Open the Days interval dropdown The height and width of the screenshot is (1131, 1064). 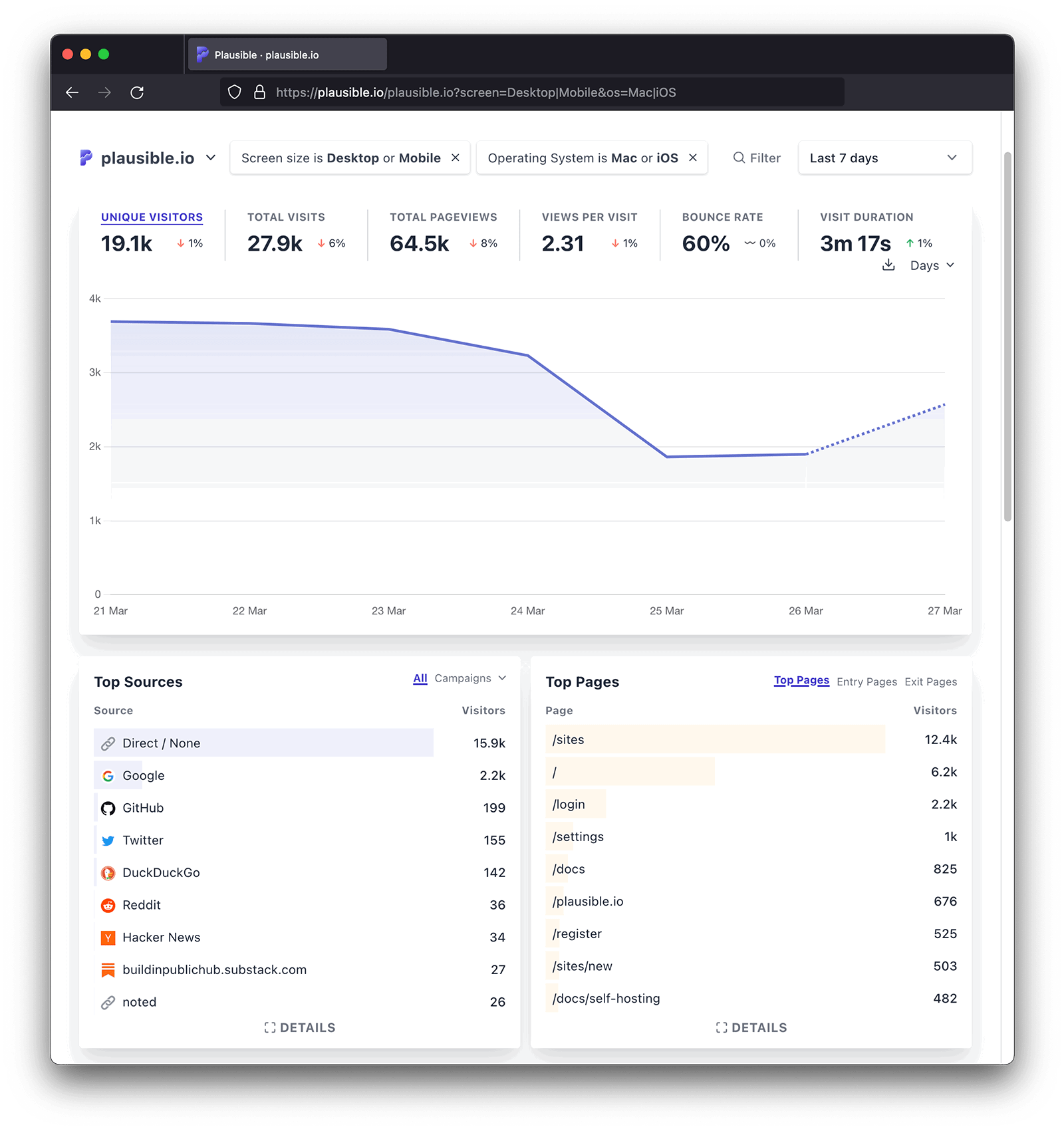(x=932, y=265)
